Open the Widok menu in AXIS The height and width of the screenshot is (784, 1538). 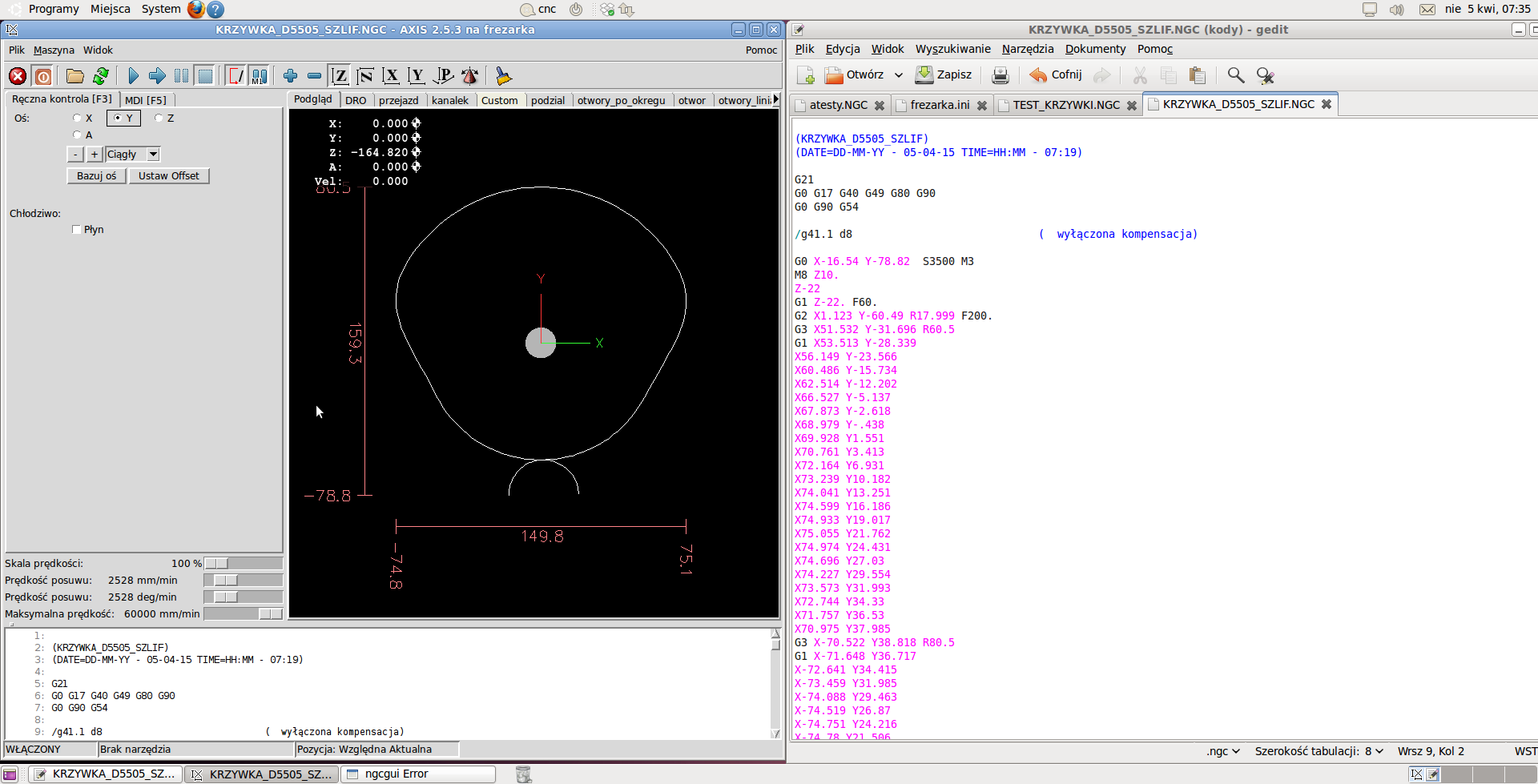98,50
